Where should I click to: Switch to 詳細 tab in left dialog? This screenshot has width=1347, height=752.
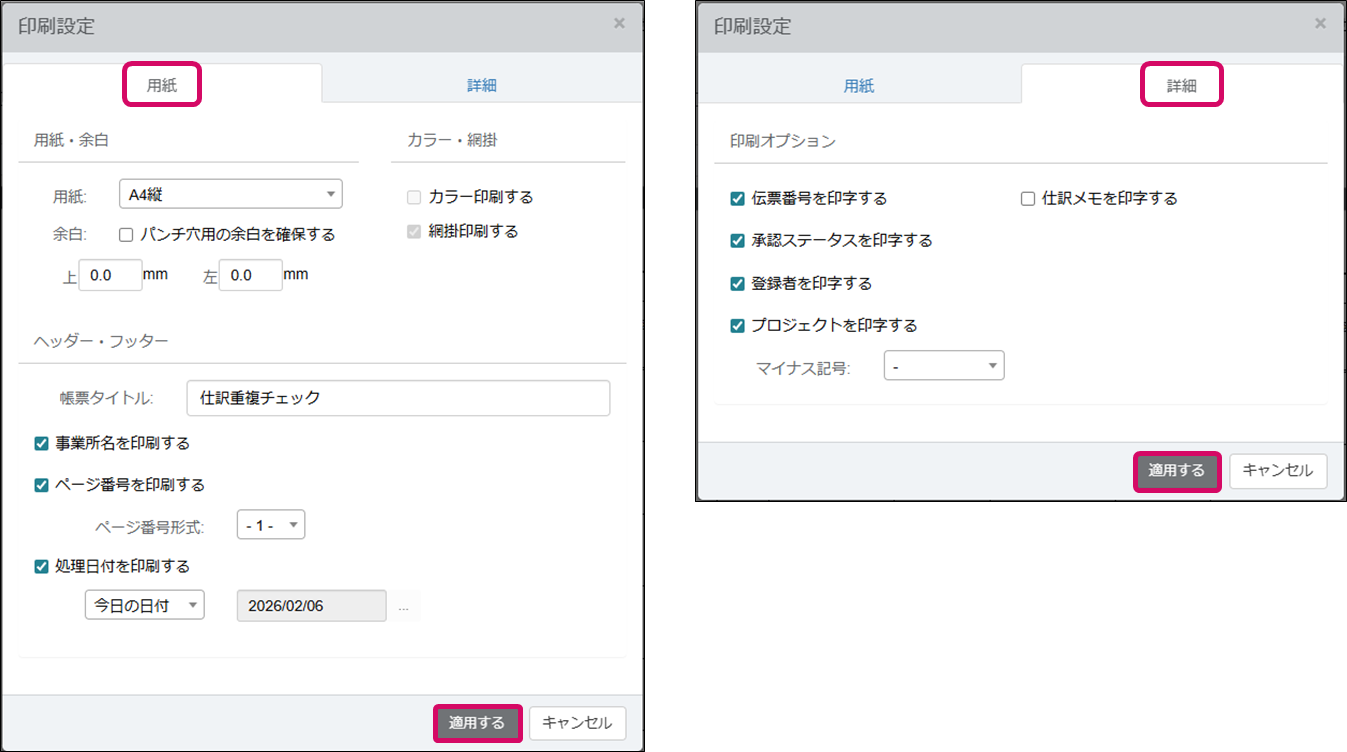pos(481,85)
